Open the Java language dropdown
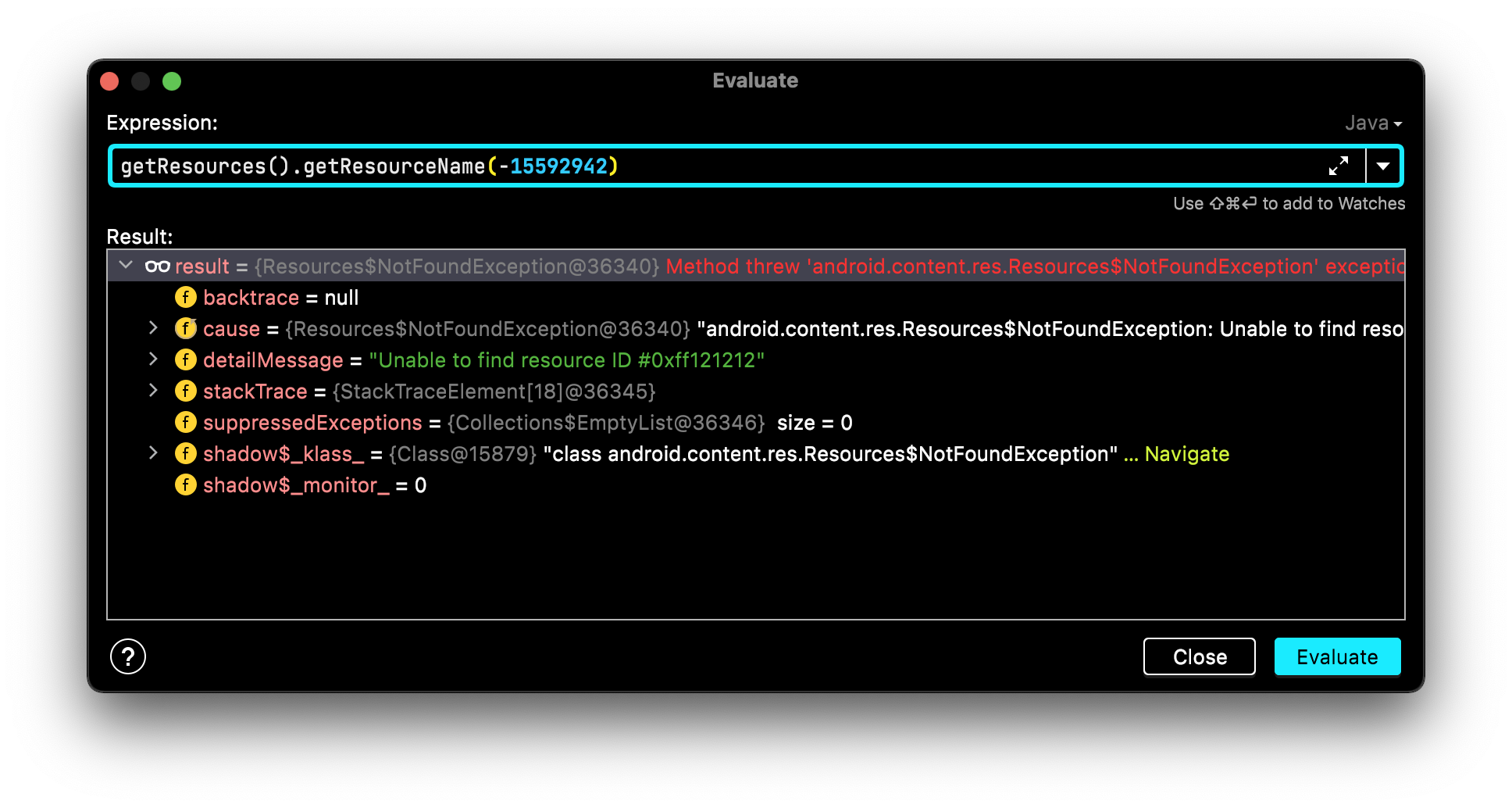The image size is (1512, 808). [1373, 123]
